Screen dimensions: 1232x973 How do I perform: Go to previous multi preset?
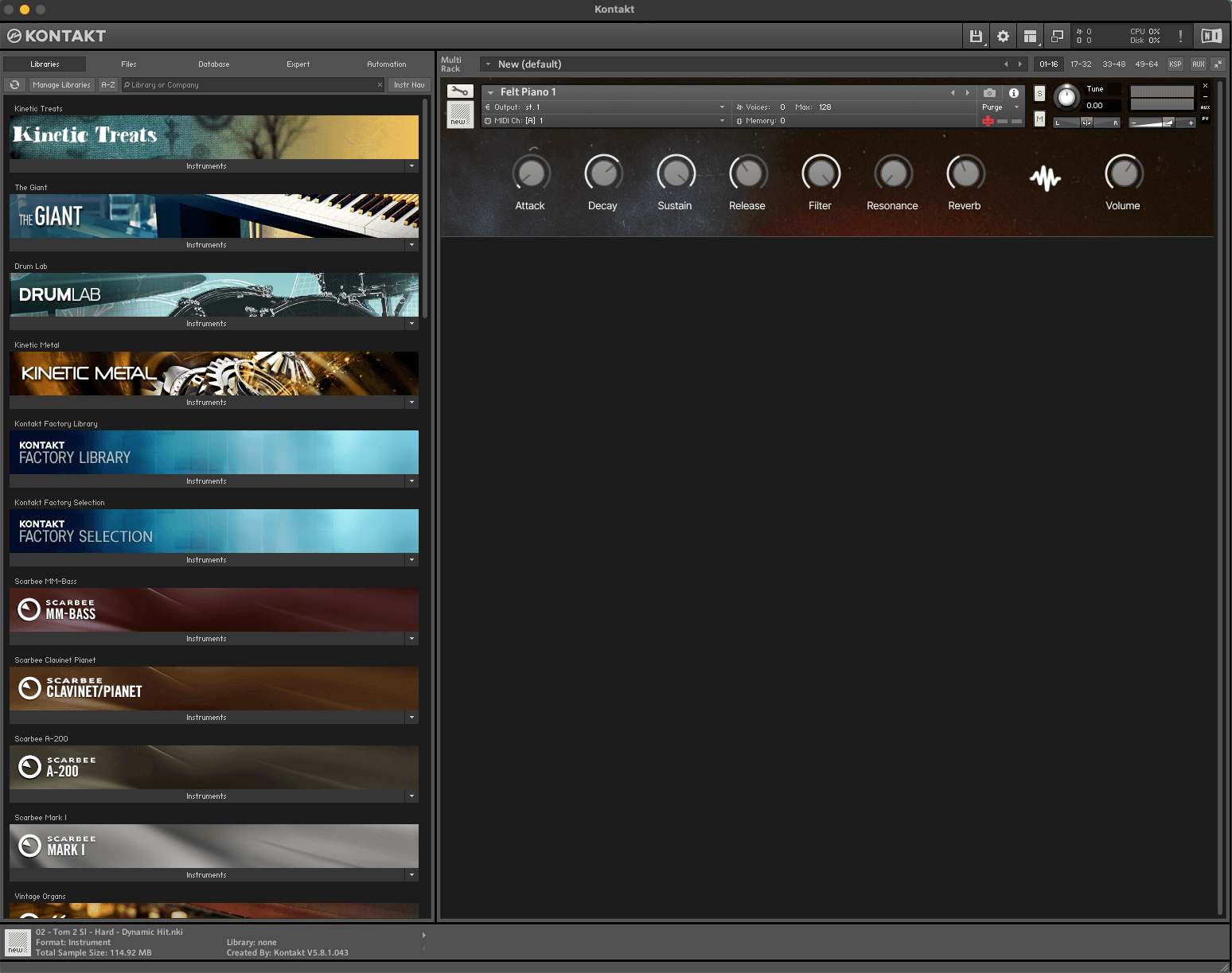(x=1006, y=64)
